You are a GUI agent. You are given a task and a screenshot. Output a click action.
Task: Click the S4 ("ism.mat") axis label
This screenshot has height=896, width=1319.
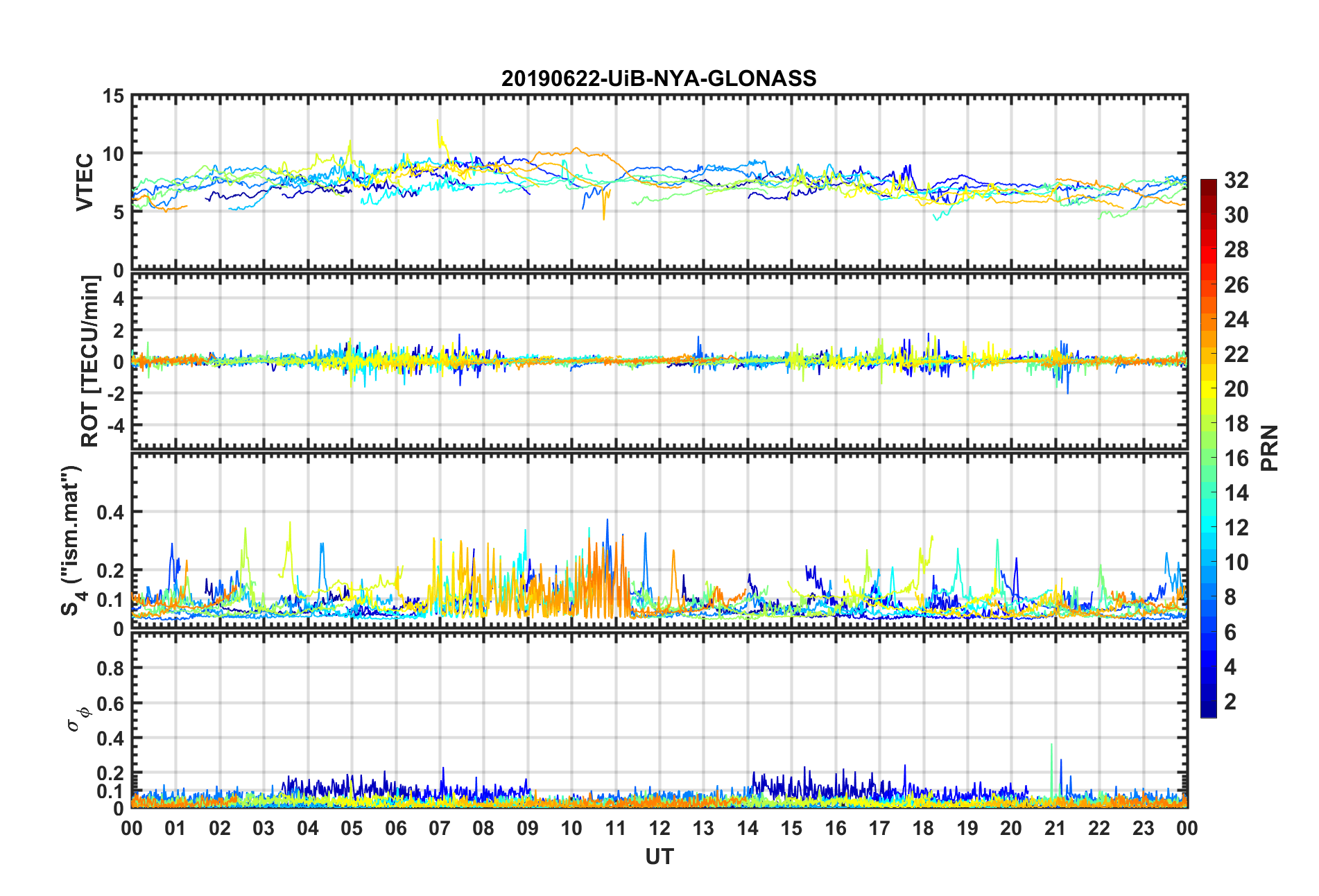[x=71, y=540]
